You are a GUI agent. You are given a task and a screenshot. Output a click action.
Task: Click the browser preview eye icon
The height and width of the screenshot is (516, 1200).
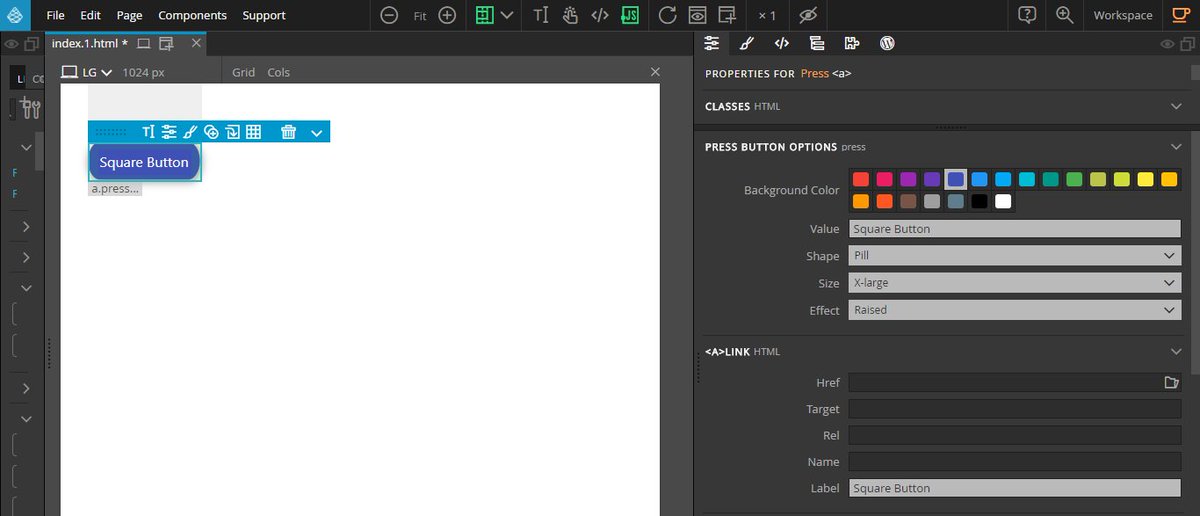pyautogui.click(x=698, y=15)
